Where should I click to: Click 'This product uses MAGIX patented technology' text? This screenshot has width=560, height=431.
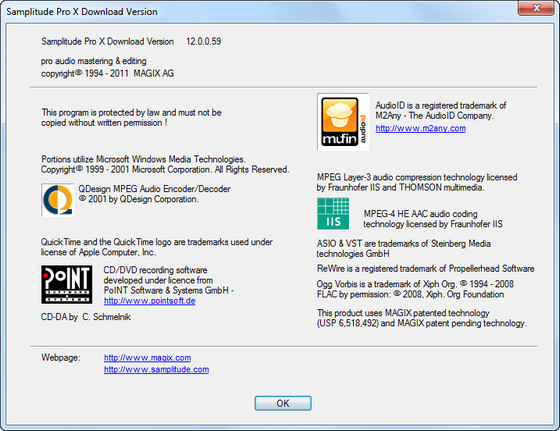[x=403, y=313]
